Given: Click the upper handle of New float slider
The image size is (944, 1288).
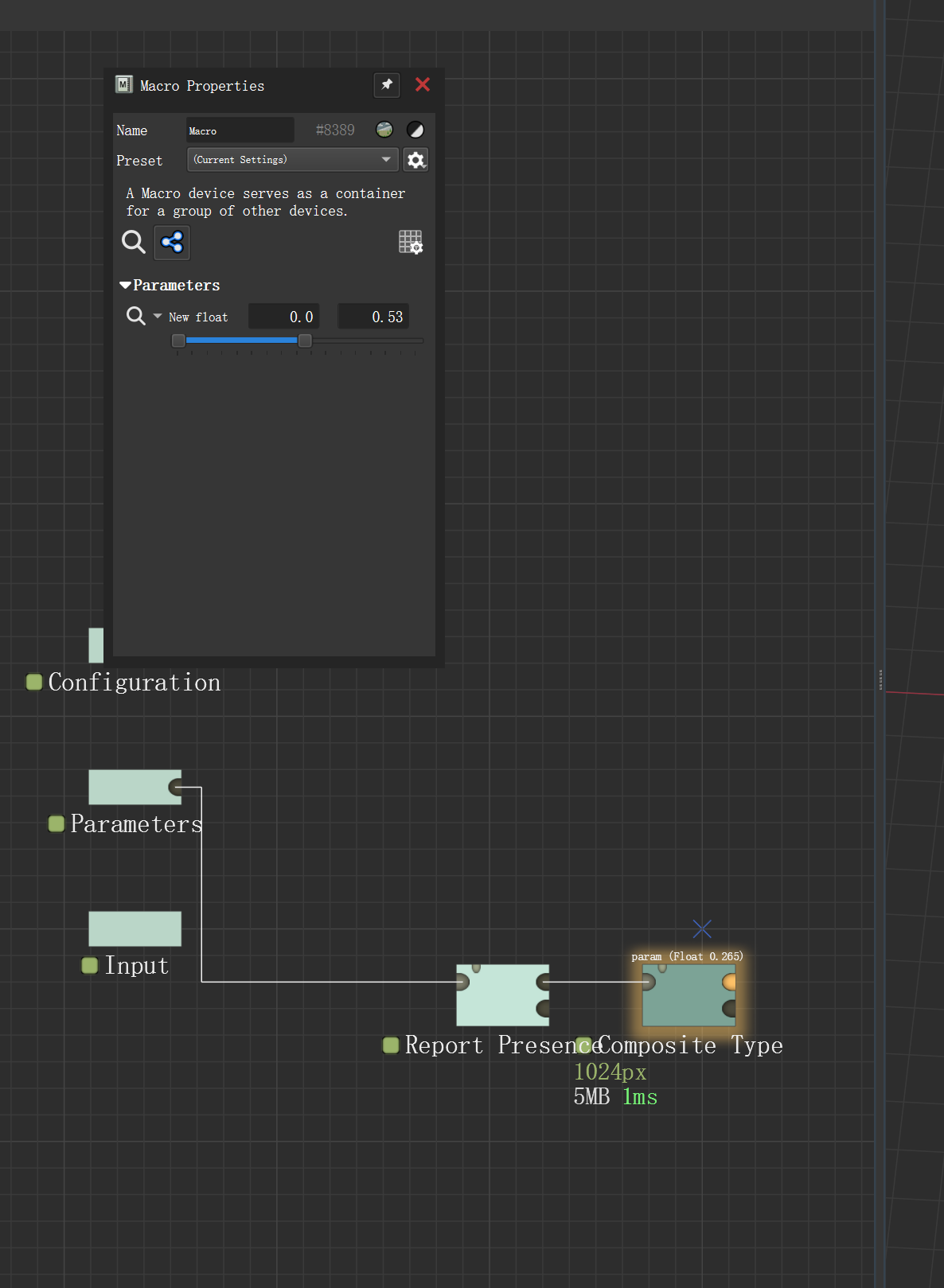Looking at the screenshot, I should 305,340.
